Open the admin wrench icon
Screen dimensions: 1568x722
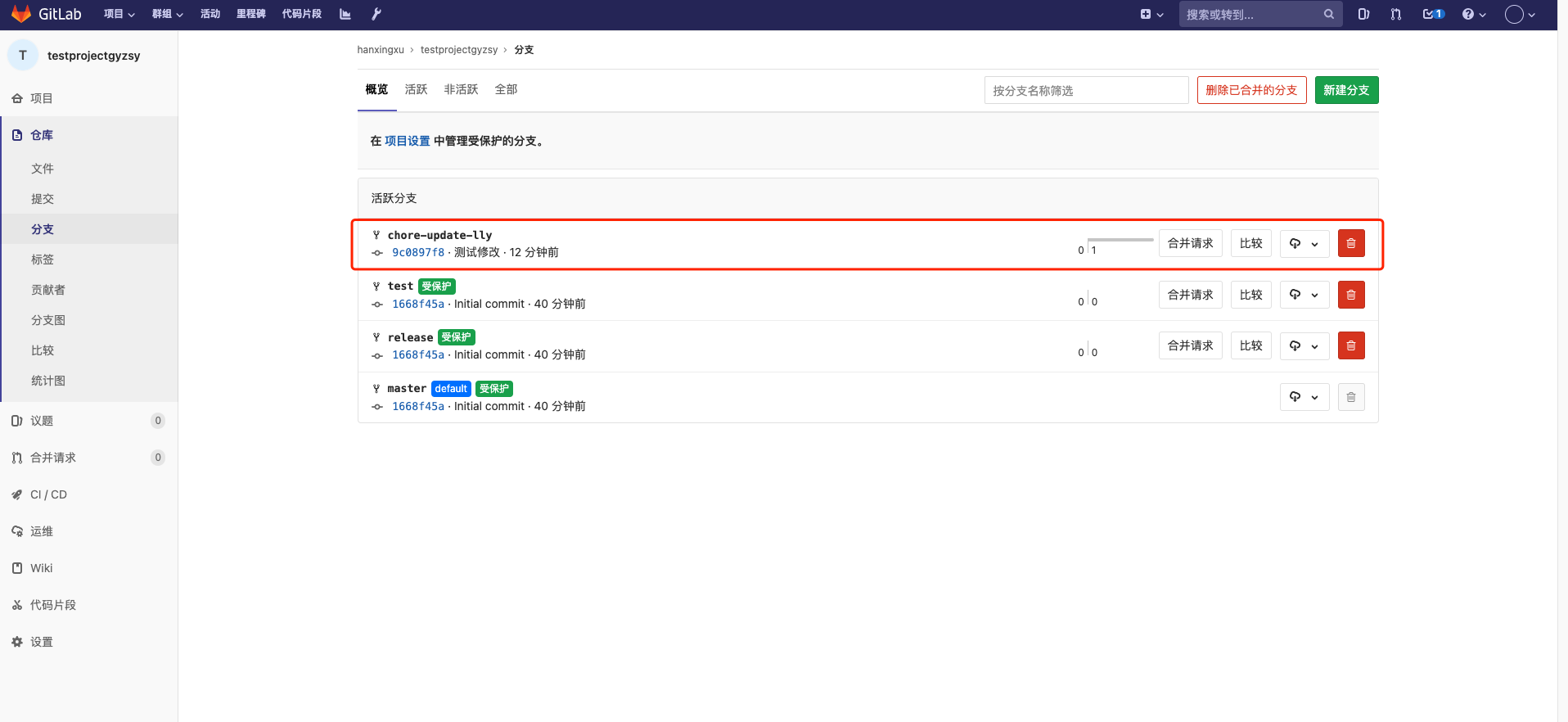click(376, 14)
